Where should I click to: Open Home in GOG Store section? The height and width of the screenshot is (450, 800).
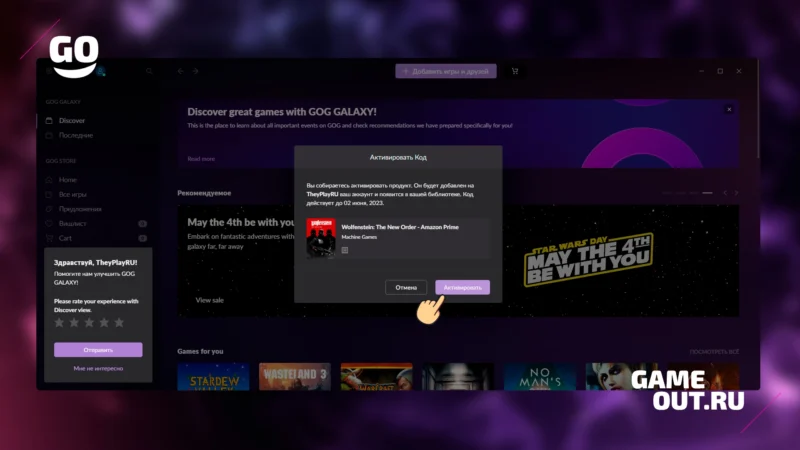pos(67,180)
